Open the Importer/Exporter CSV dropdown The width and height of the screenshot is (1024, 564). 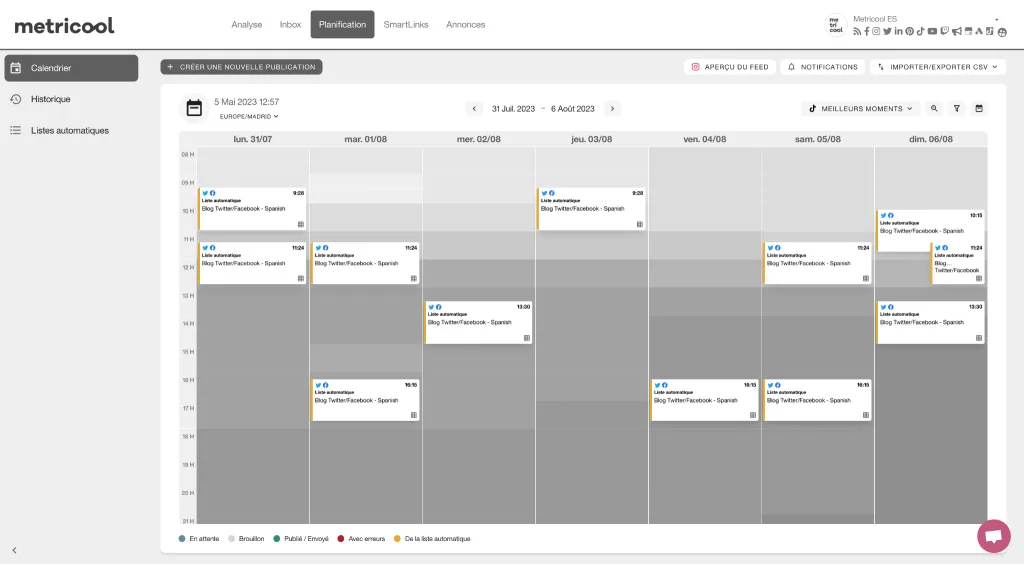(x=935, y=67)
